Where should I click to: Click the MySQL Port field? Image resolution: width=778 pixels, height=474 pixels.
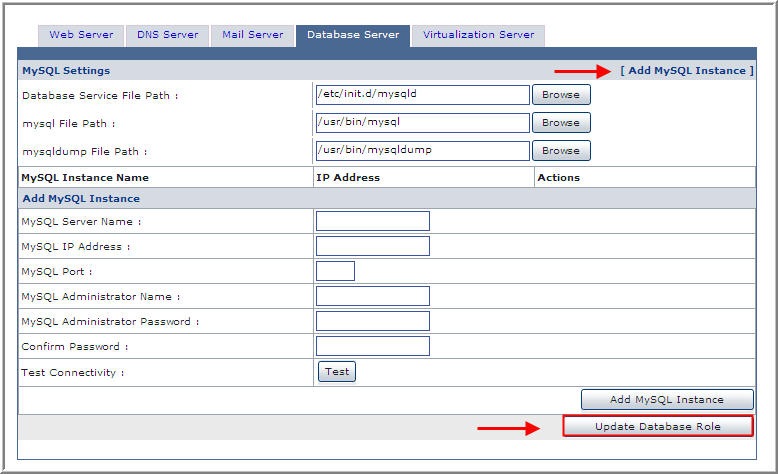click(335, 271)
